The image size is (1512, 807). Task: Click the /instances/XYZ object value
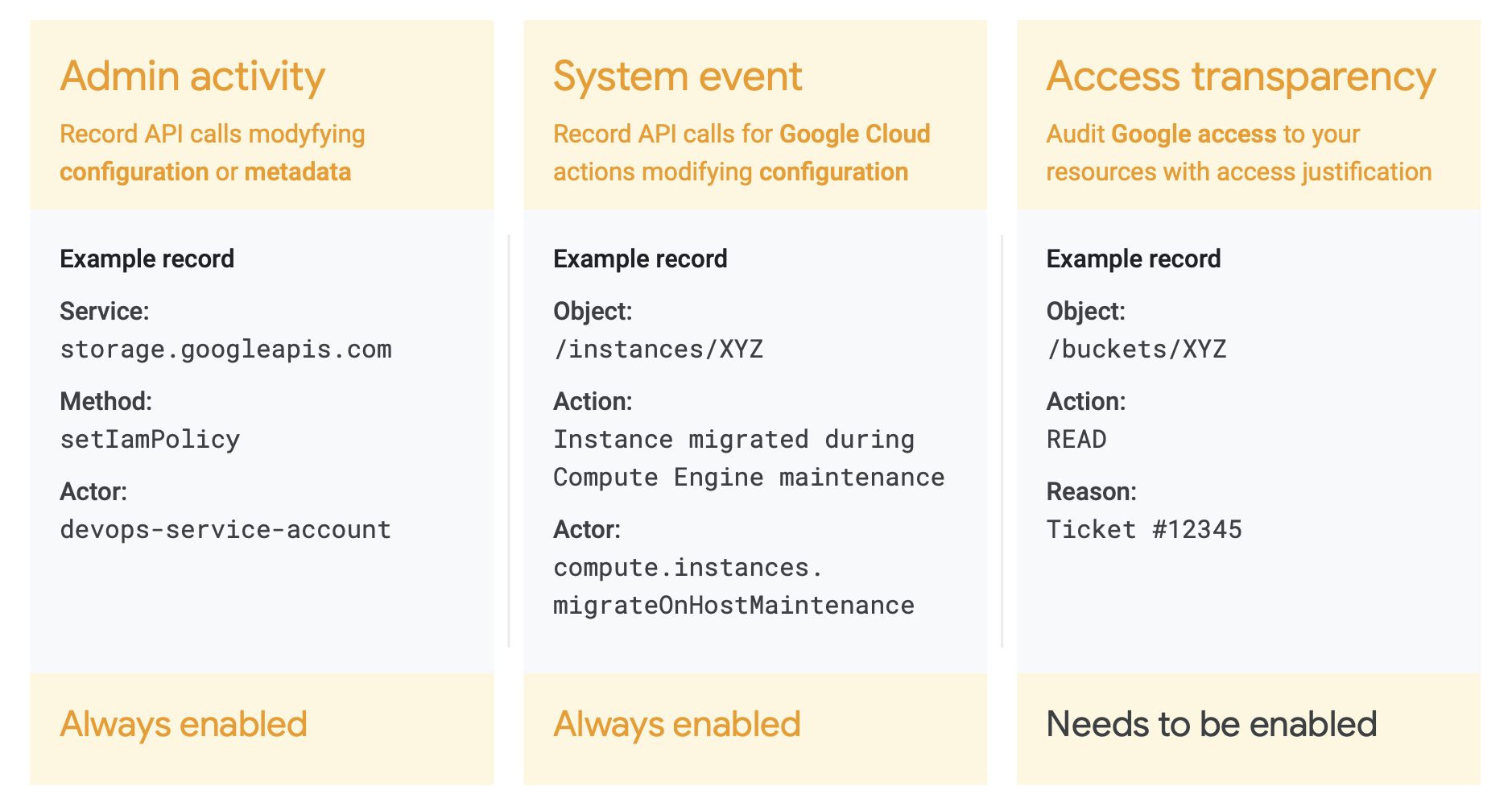click(x=659, y=350)
